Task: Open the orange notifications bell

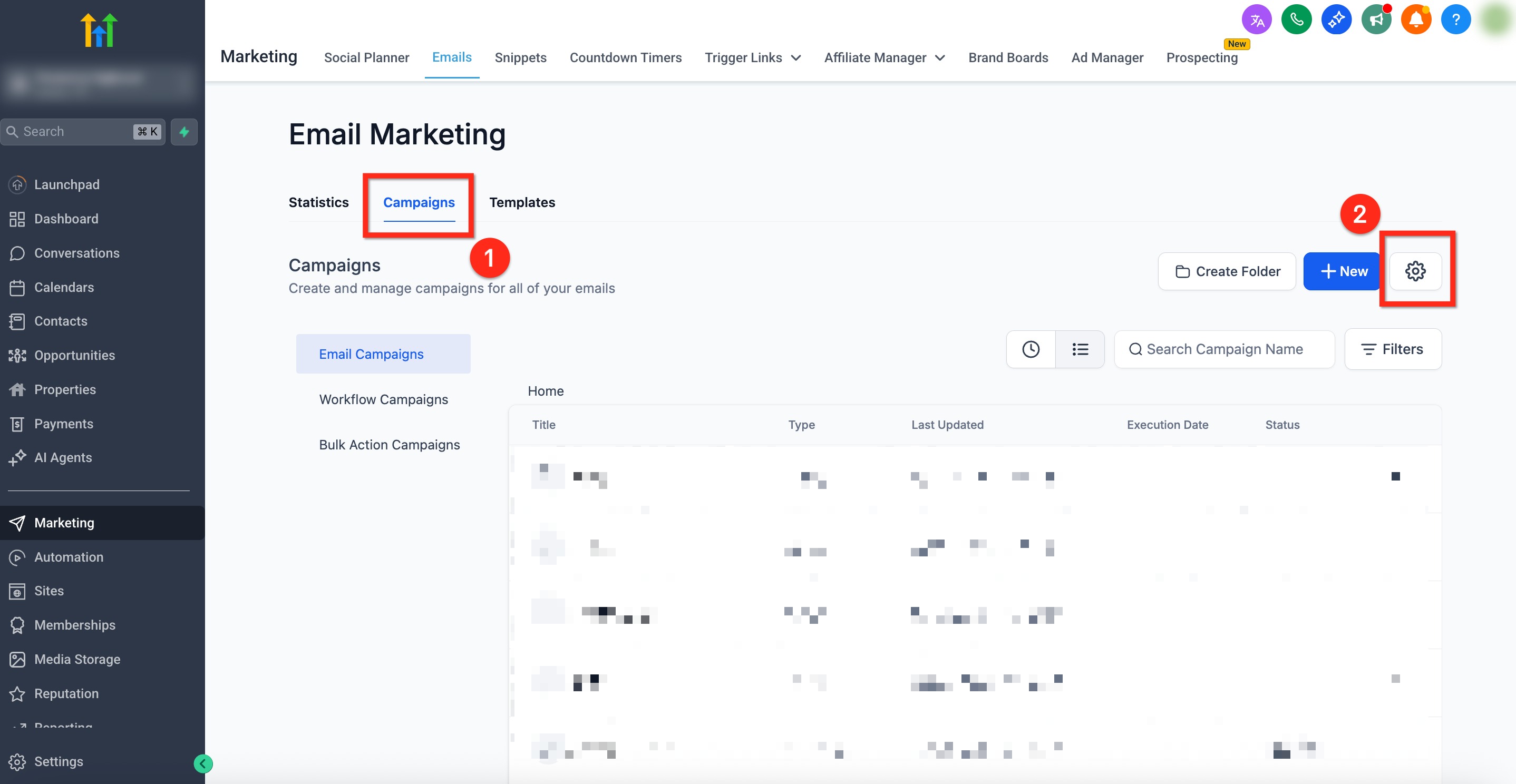Action: pos(1415,20)
